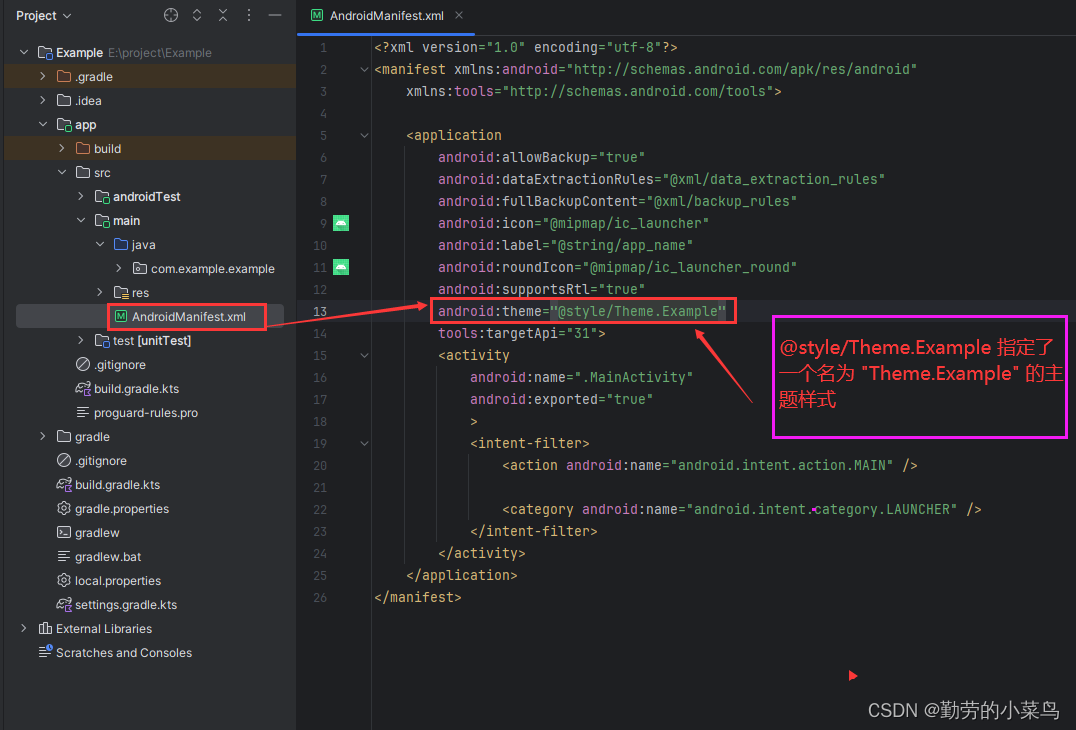The width and height of the screenshot is (1076, 730).
Task: Click the green manifest icon on the AndroidManifest.xml tab
Action: point(319,16)
